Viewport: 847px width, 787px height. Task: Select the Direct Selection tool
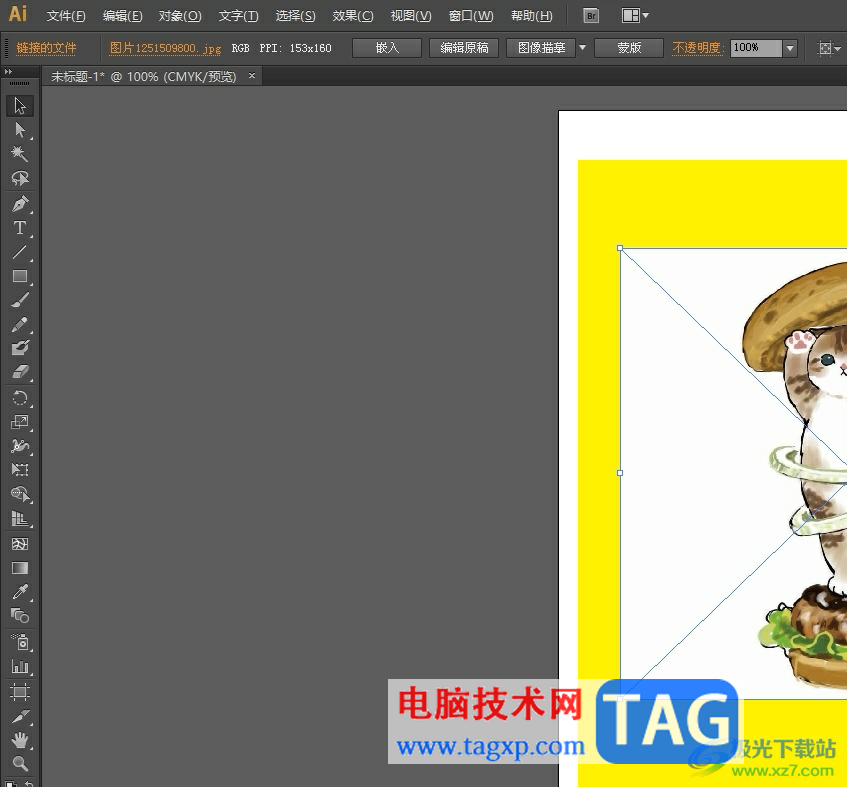[x=20, y=130]
